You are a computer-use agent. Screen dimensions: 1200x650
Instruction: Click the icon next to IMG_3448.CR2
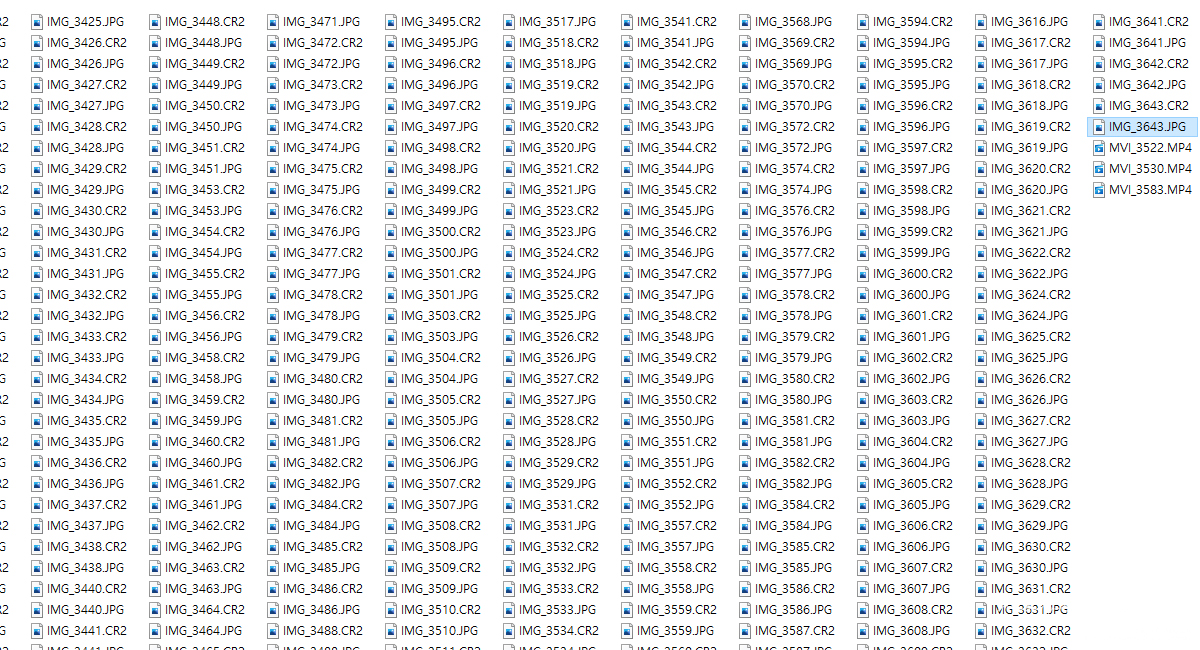[x=155, y=21]
